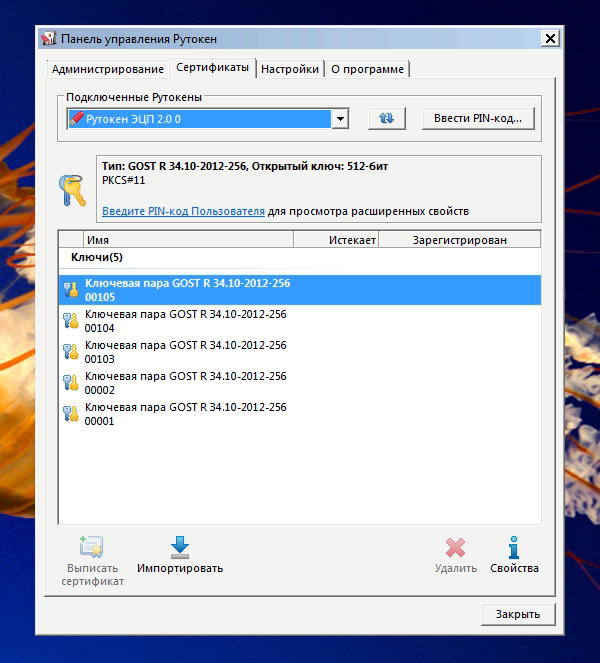
Task: Click the Тип: GOST R 34.10-2012-256 heading
Action: 245,166
